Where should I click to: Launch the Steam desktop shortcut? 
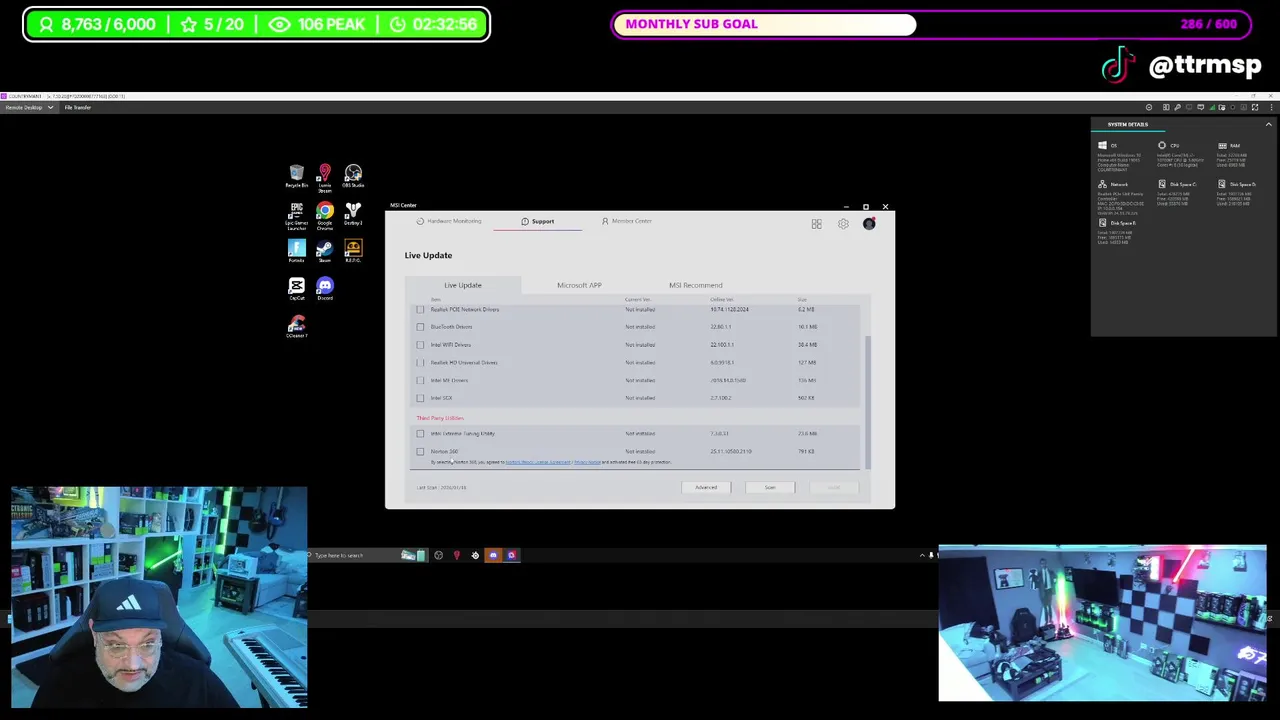tap(325, 251)
